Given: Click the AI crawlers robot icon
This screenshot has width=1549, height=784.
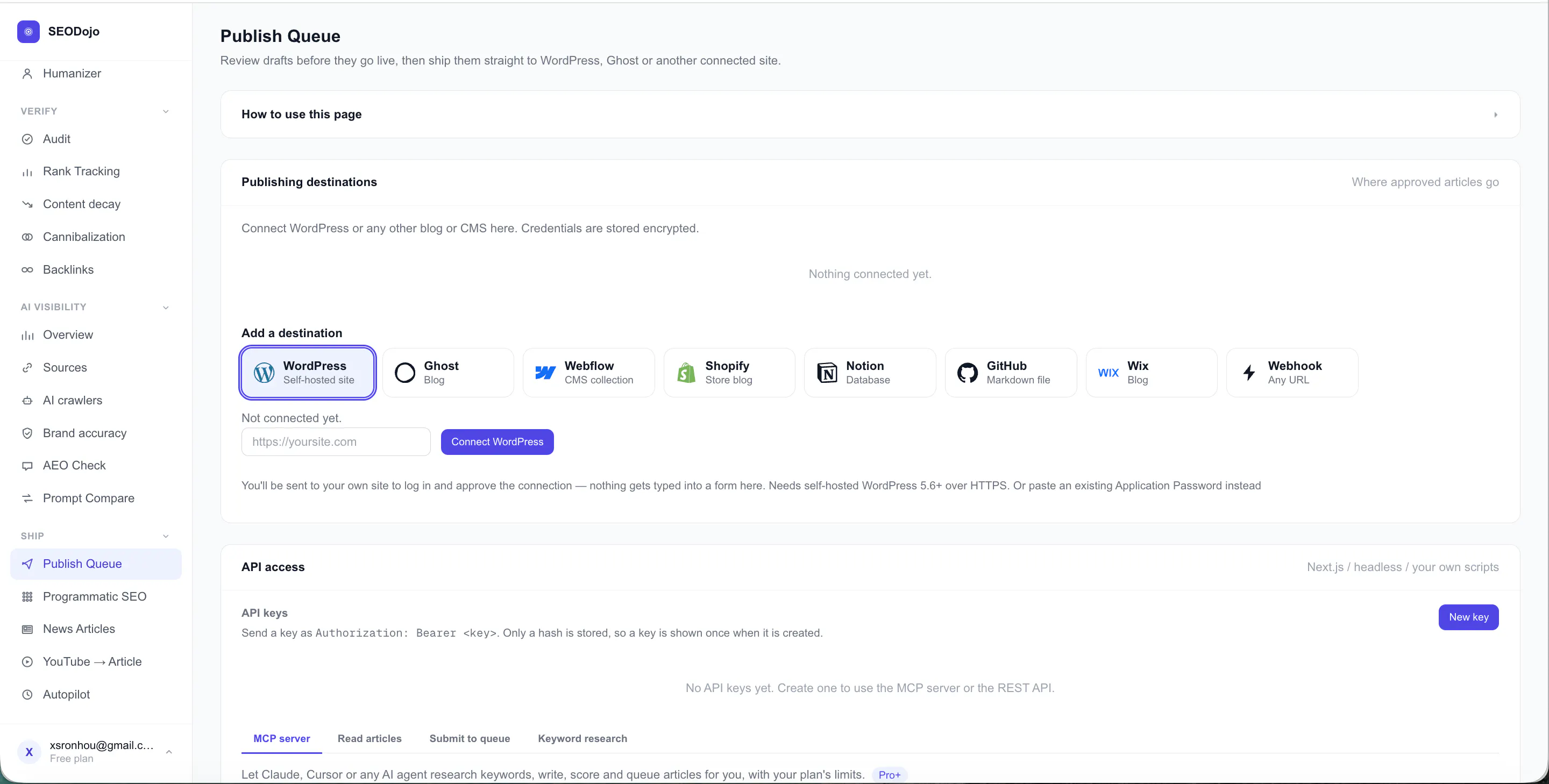Looking at the screenshot, I should point(27,401).
